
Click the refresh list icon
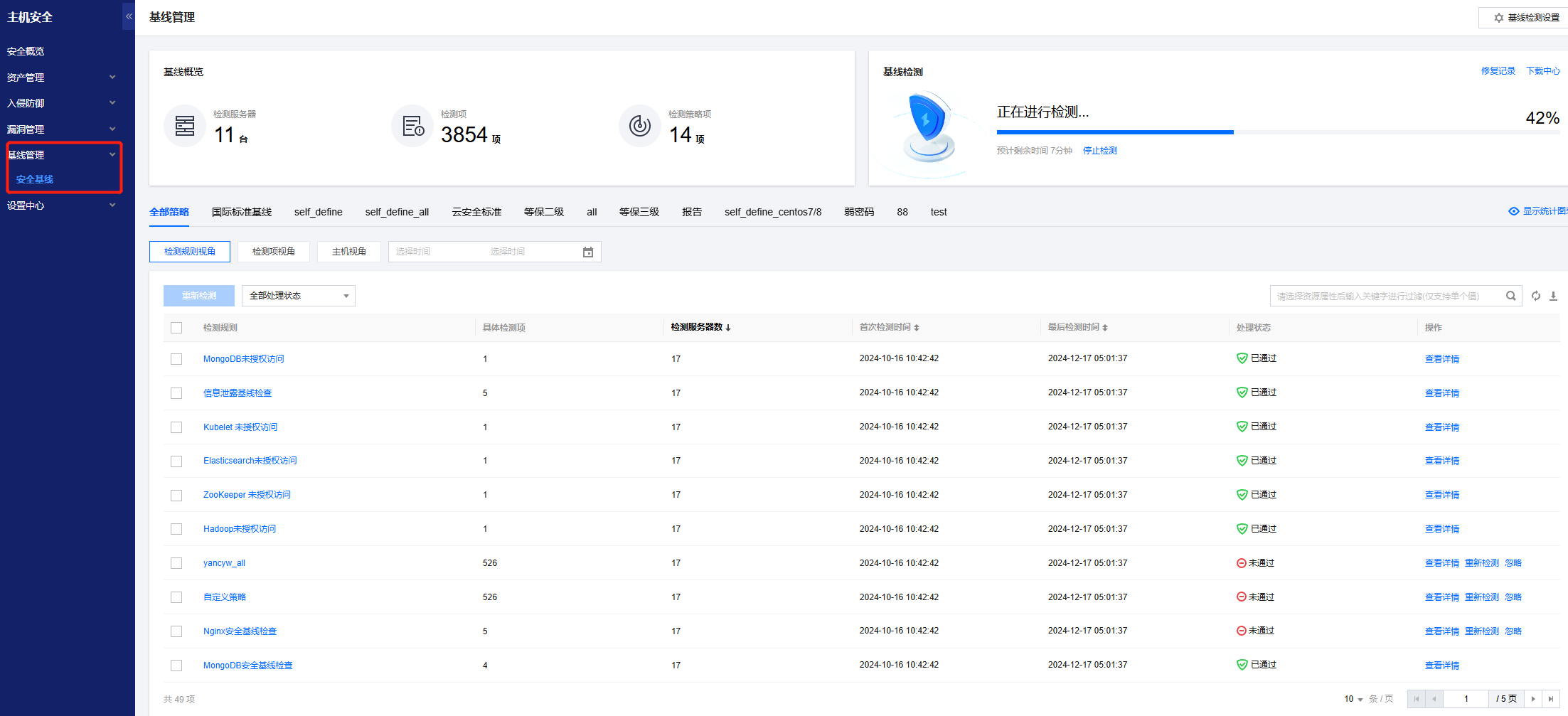pyautogui.click(x=1536, y=296)
